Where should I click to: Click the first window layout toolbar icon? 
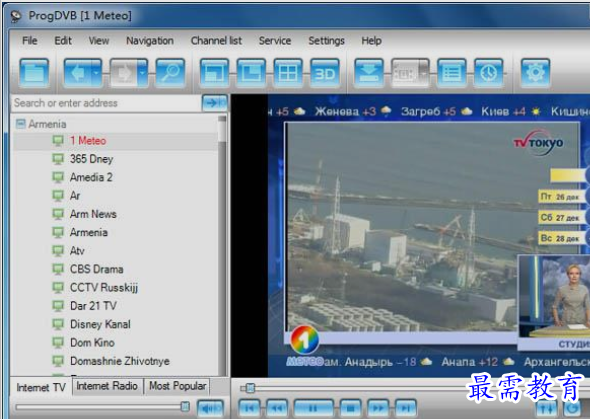click(x=214, y=73)
